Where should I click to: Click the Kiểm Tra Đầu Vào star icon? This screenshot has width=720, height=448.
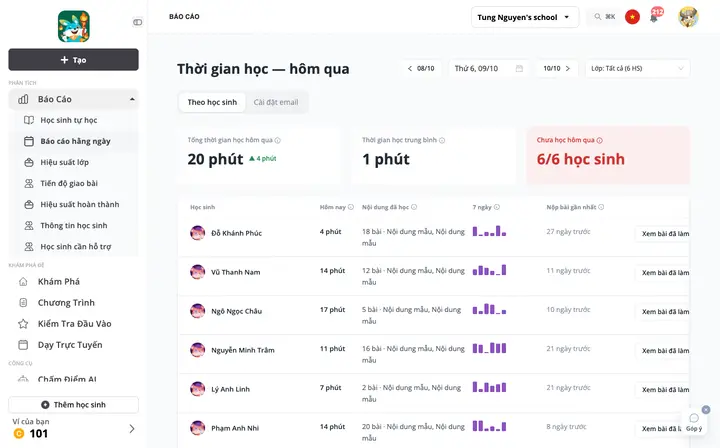(x=23, y=324)
